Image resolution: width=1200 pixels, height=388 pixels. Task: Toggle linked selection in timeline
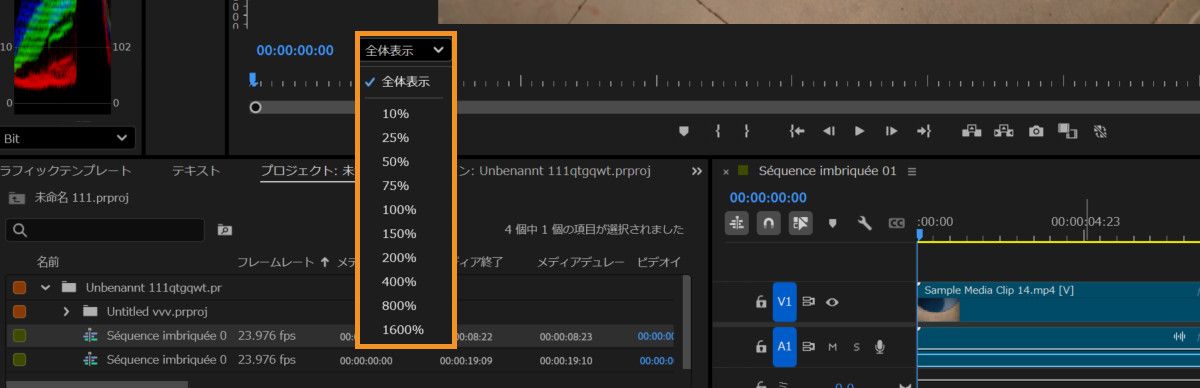[800, 223]
